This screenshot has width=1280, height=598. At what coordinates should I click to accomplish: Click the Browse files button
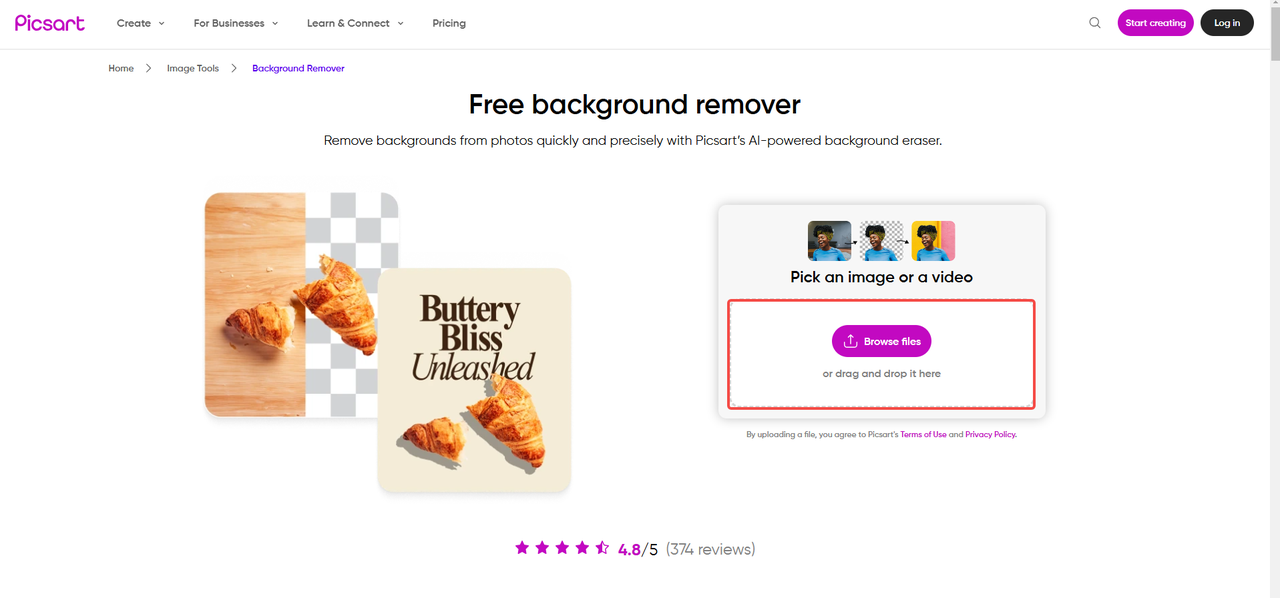click(882, 341)
